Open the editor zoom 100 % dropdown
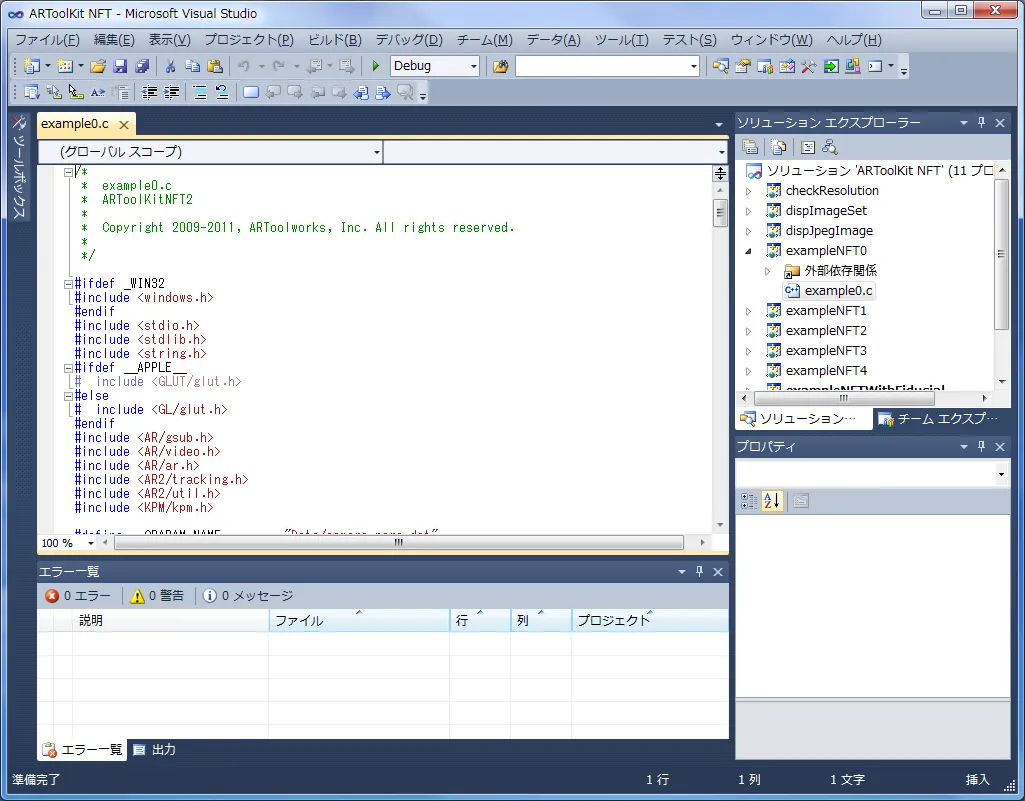Screen dimensions: 1025x801 [91, 543]
